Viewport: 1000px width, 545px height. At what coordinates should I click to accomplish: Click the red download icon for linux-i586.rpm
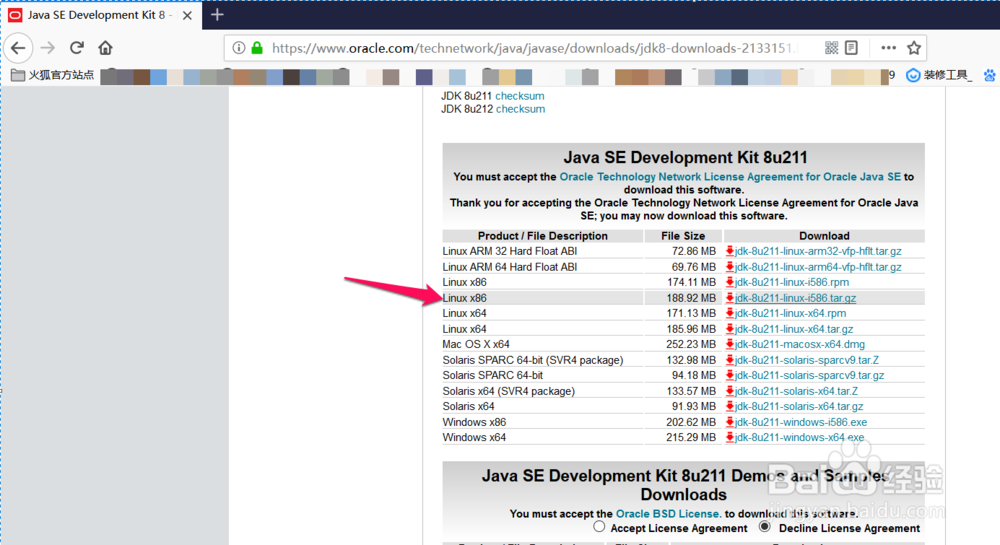(x=730, y=282)
